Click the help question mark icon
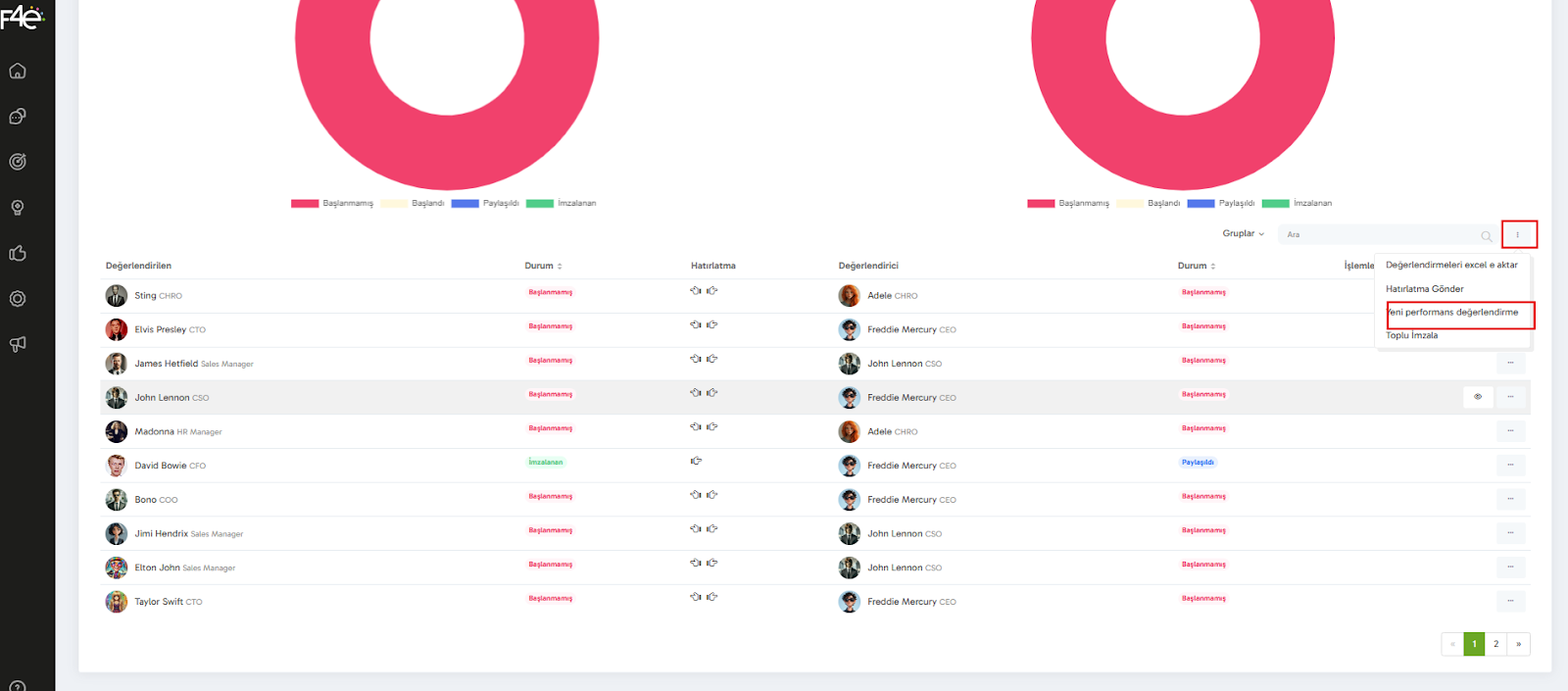Viewport: 1568px width, 691px height. pyautogui.click(x=18, y=686)
